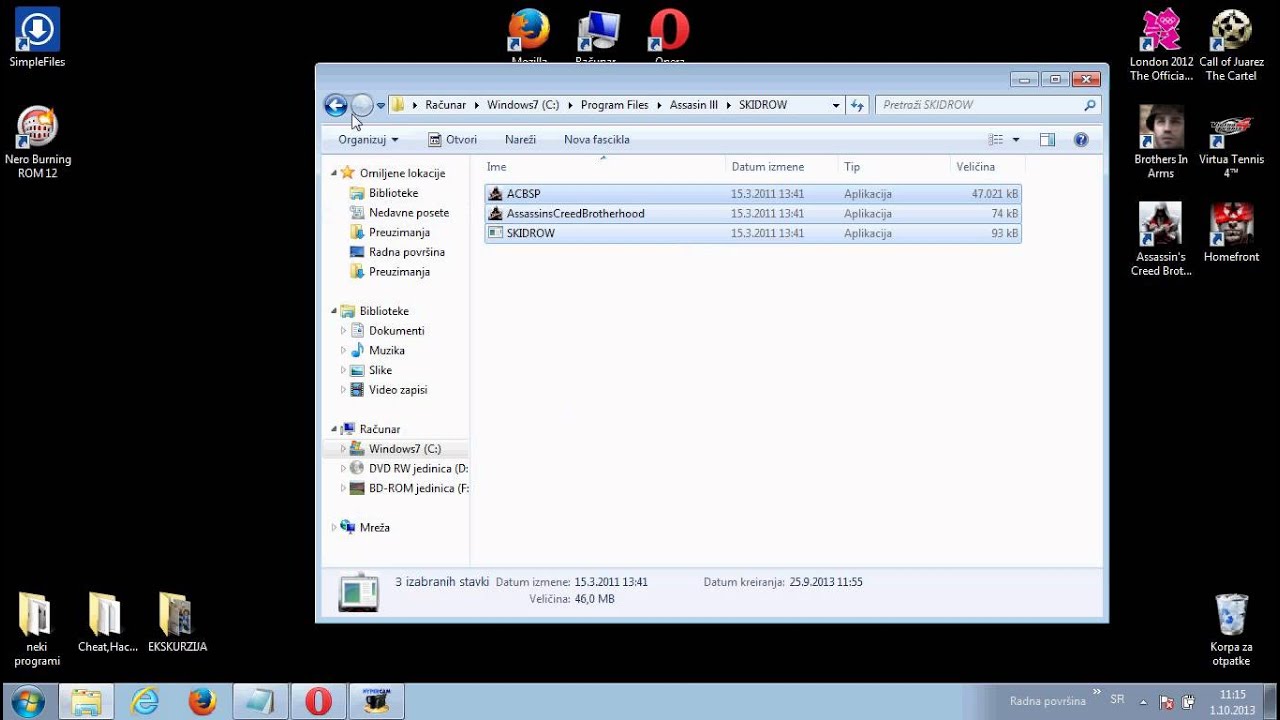Viewport: 1280px width, 720px height.
Task: Sort by Datum izmene column header
Action: pos(781,167)
